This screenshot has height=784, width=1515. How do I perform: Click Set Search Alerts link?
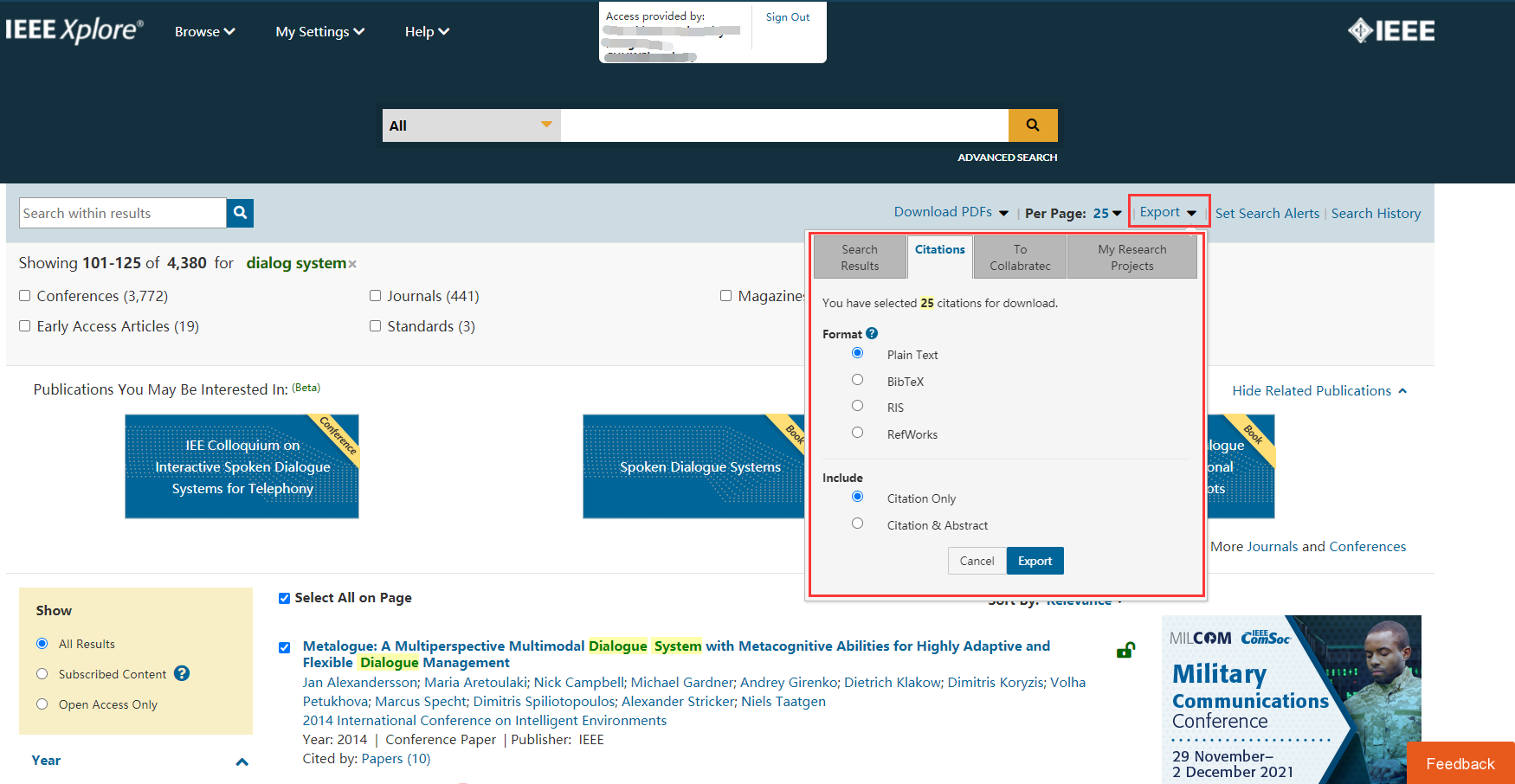tap(1267, 213)
